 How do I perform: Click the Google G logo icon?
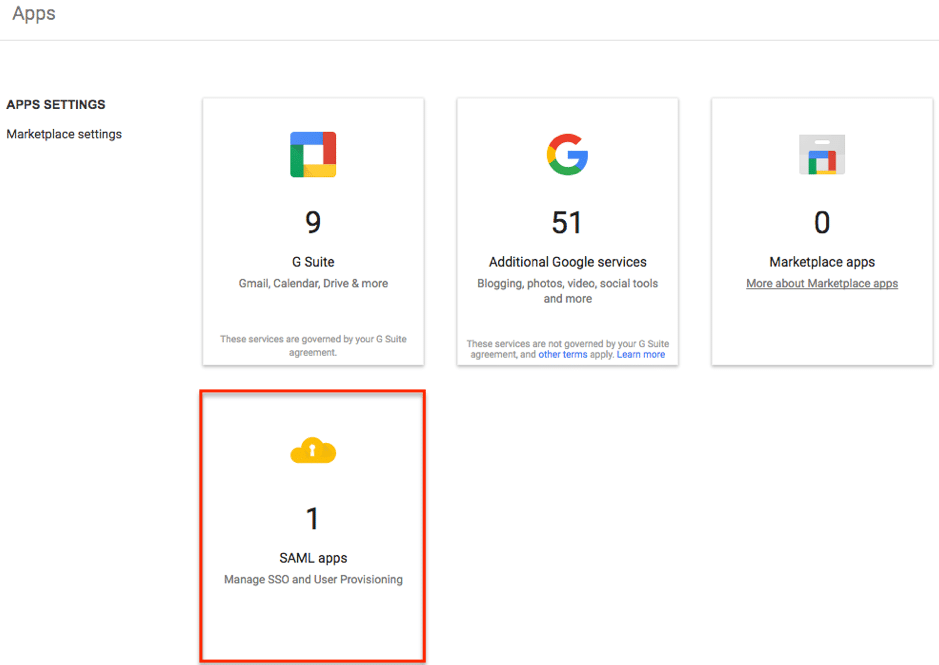click(567, 155)
